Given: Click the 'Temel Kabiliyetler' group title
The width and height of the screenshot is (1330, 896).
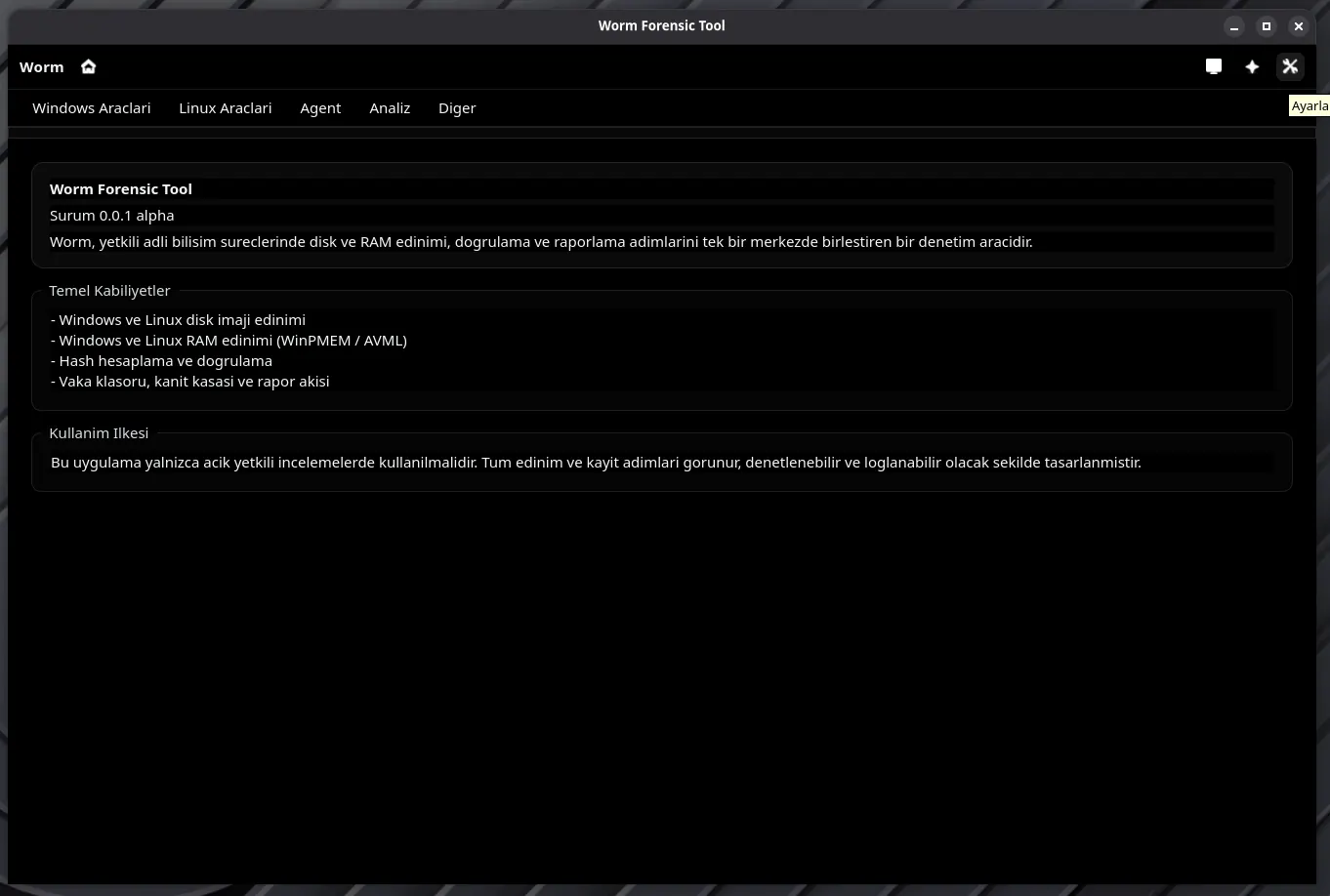Looking at the screenshot, I should (109, 291).
